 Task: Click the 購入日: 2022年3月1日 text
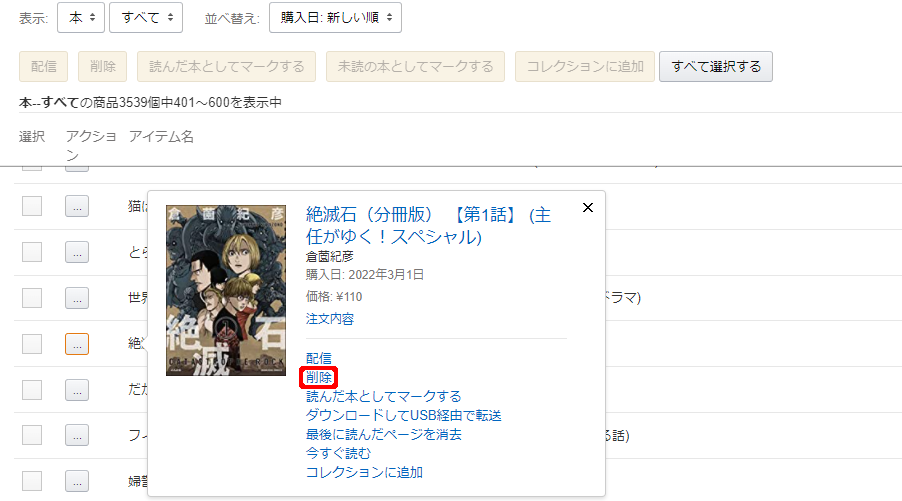[x=365, y=275]
